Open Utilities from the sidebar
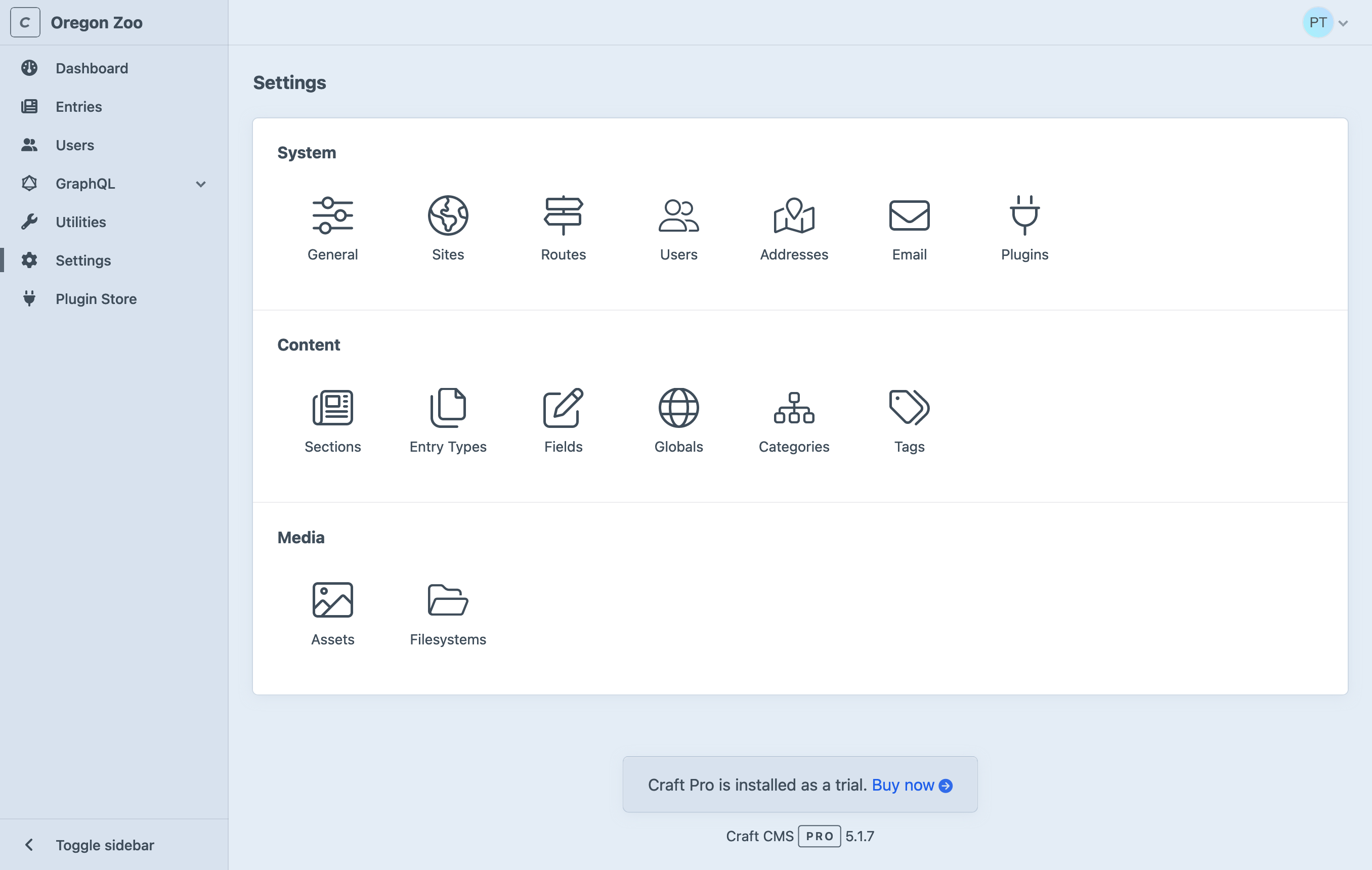This screenshot has height=870, width=1372. tap(80, 222)
